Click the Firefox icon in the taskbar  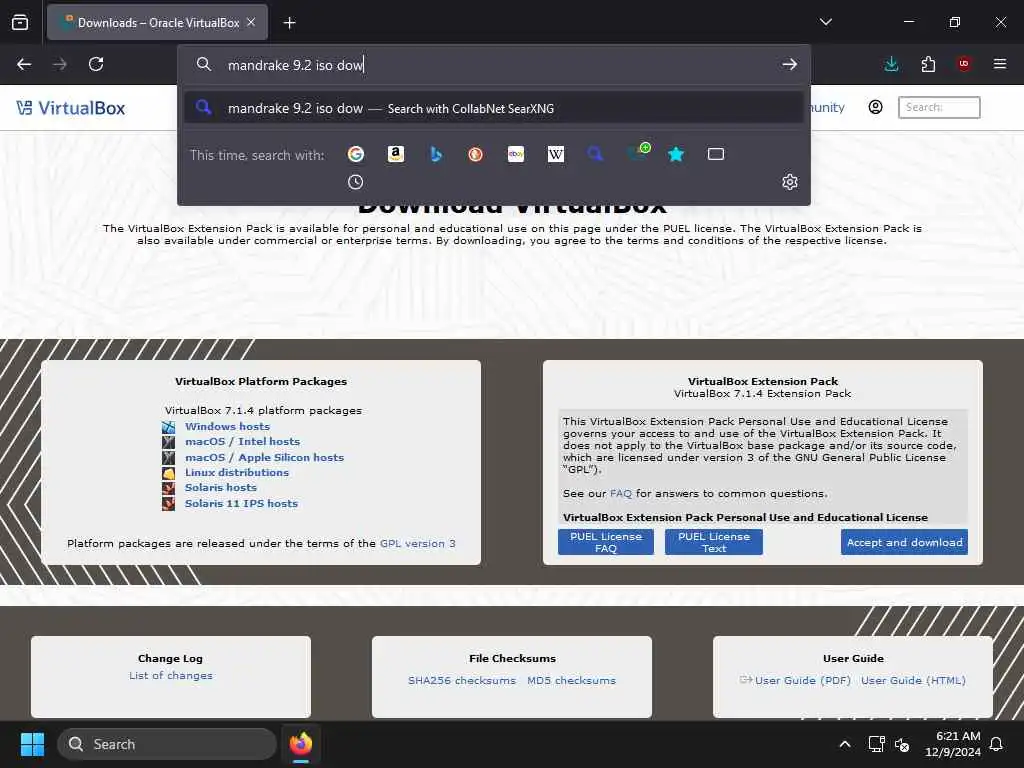(300, 744)
